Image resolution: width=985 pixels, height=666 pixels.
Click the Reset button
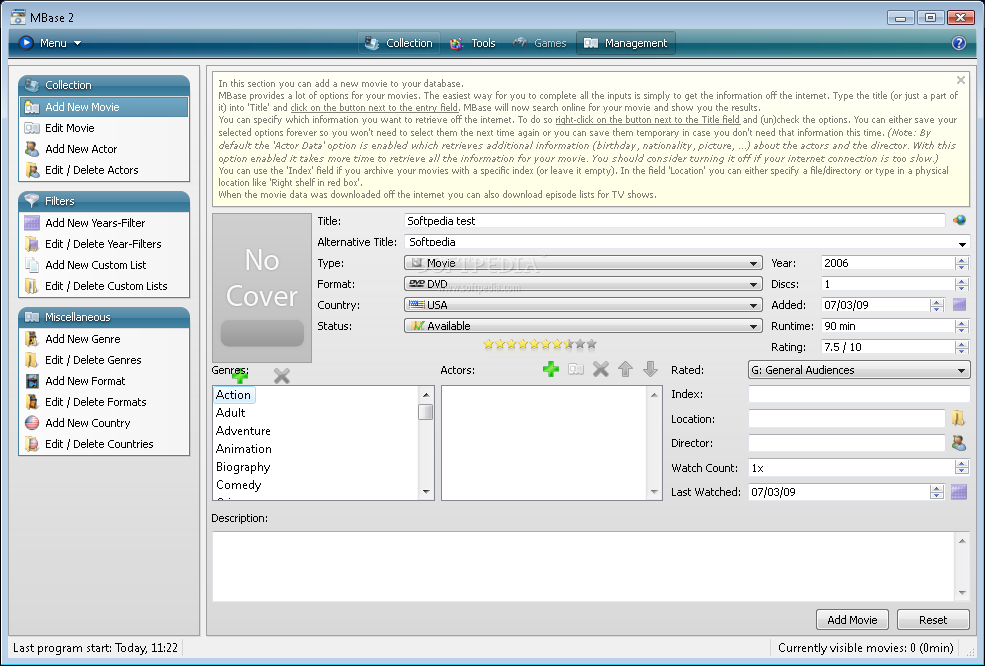coord(933,620)
